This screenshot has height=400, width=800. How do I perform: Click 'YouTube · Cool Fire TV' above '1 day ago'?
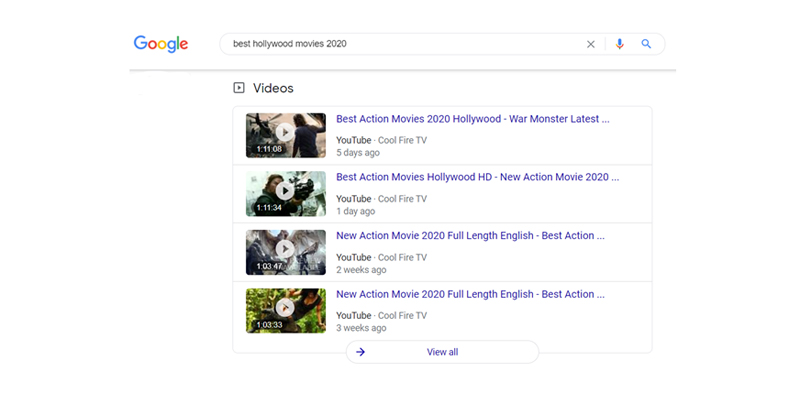[382, 199]
